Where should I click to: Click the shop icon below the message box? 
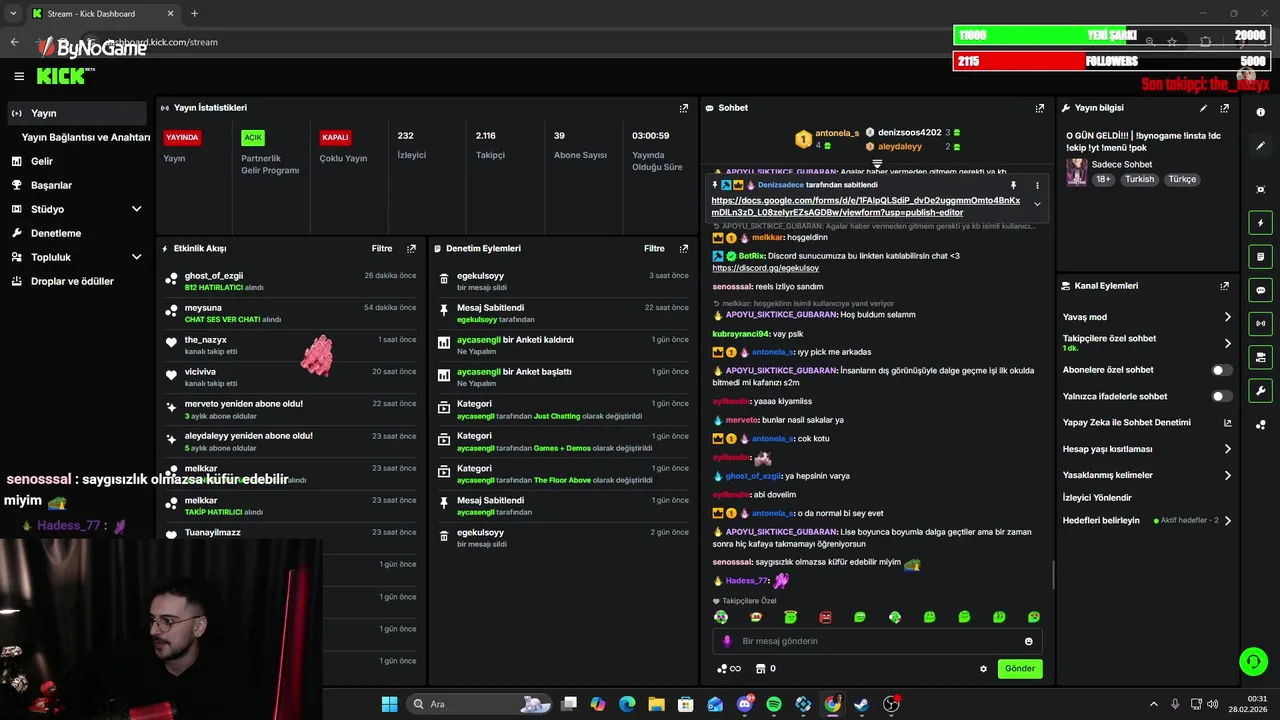coord(760,669)
